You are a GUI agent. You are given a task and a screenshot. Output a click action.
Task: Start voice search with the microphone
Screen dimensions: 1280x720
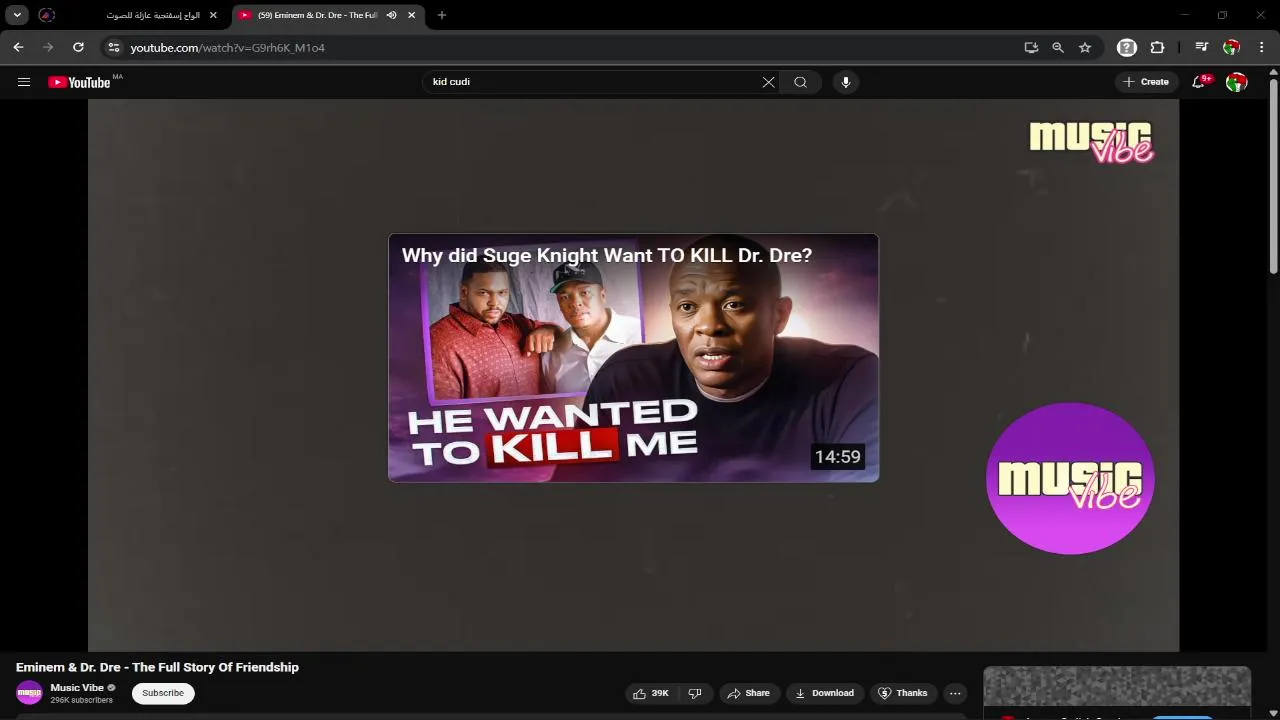(x=846, y=82)
